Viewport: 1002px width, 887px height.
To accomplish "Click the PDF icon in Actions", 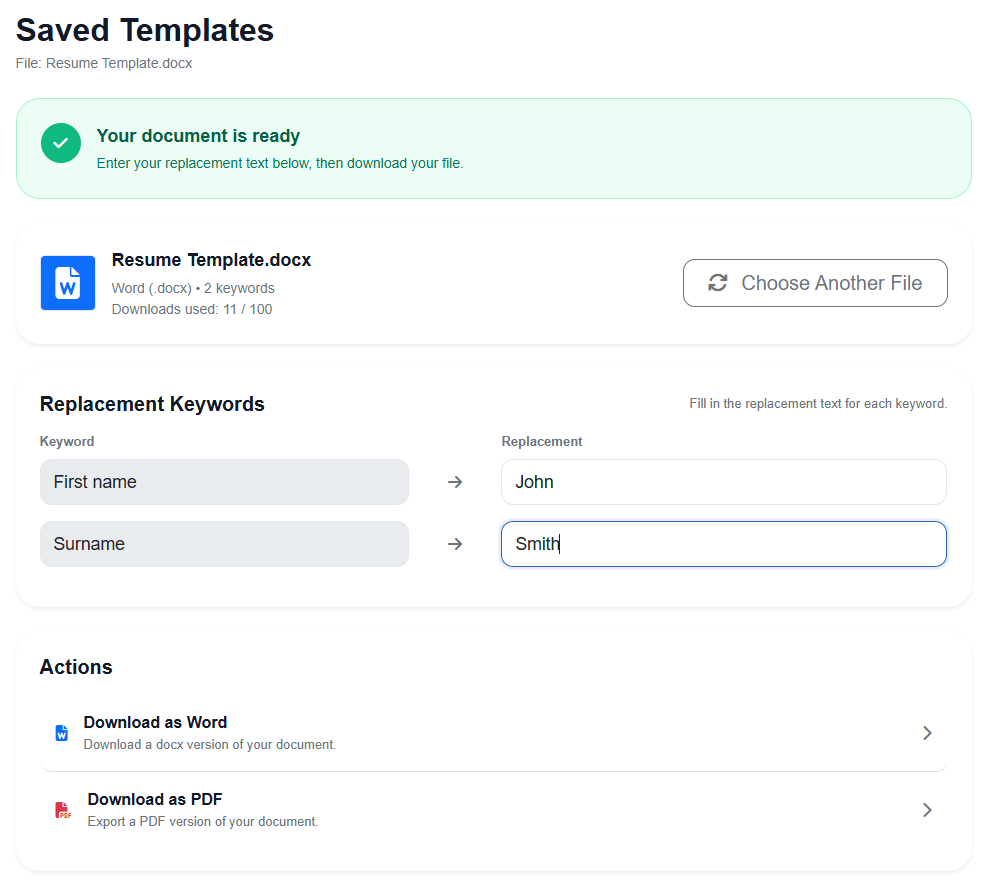I will point(63,810).
